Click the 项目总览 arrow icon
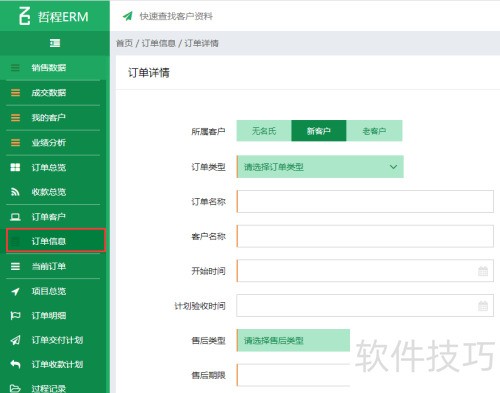 (x=15, y=291)
